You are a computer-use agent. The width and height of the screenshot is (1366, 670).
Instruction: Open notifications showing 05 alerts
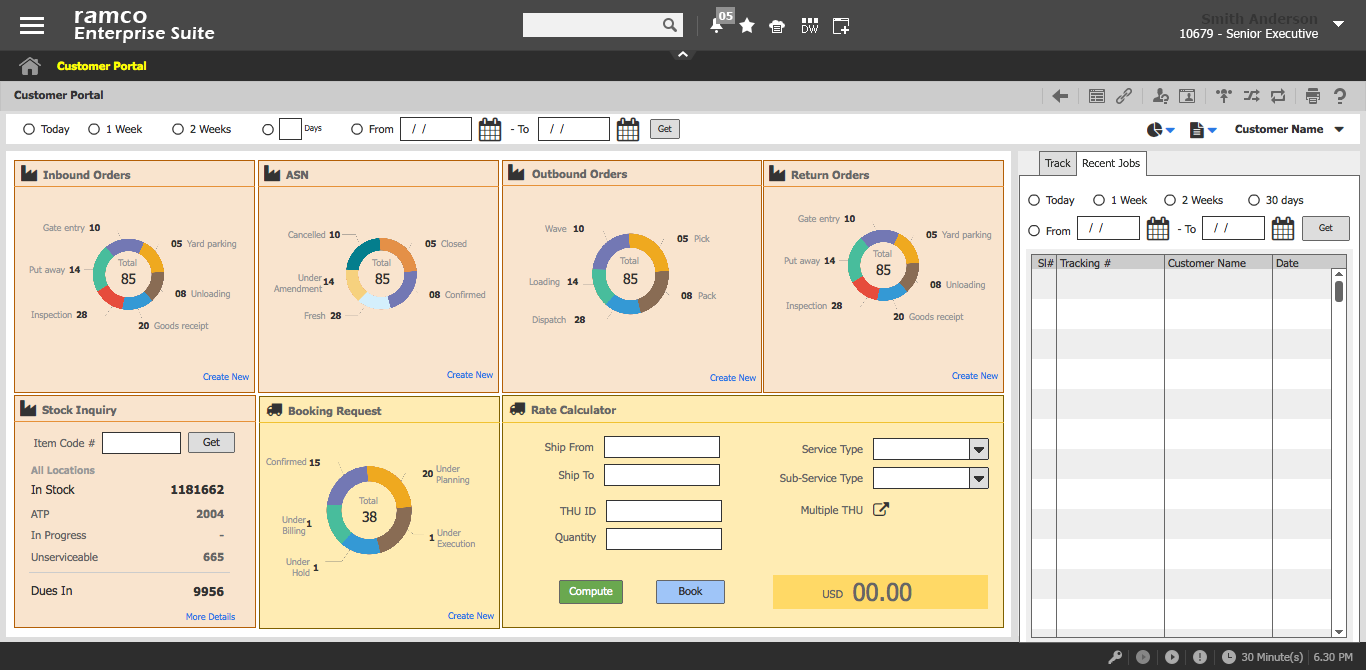pyautogui.click(x=716, y=25)
